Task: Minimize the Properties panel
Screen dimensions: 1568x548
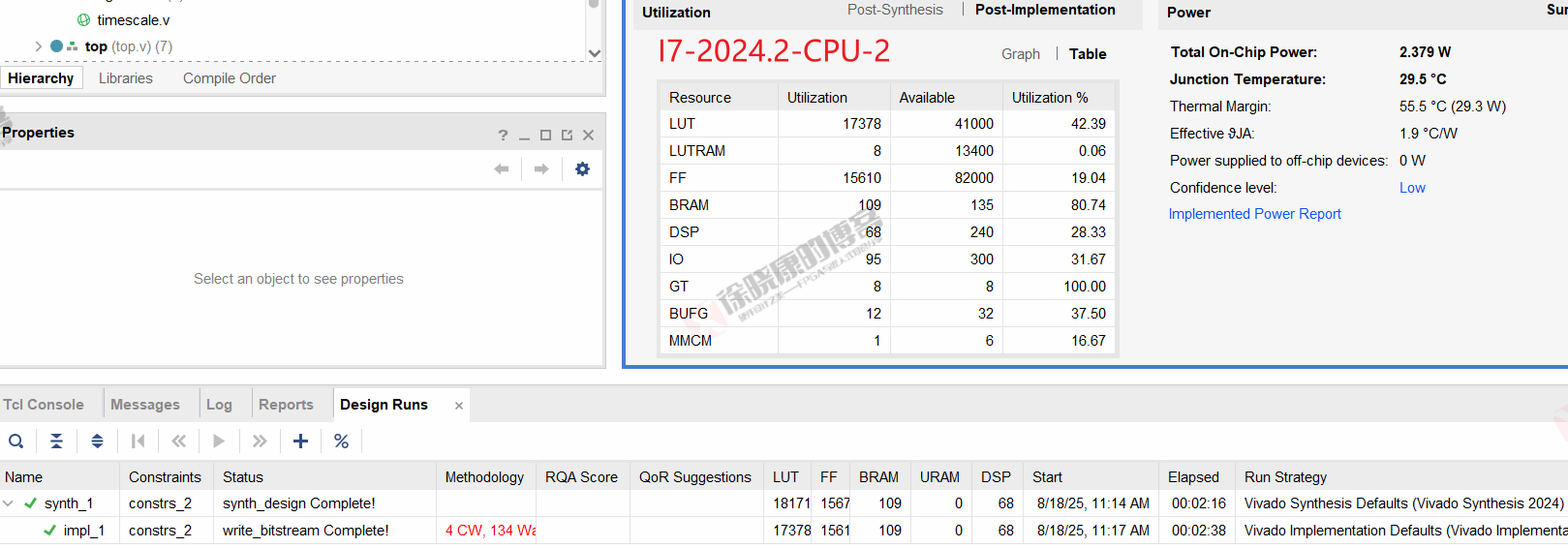Action: click(x=524, y=137)
